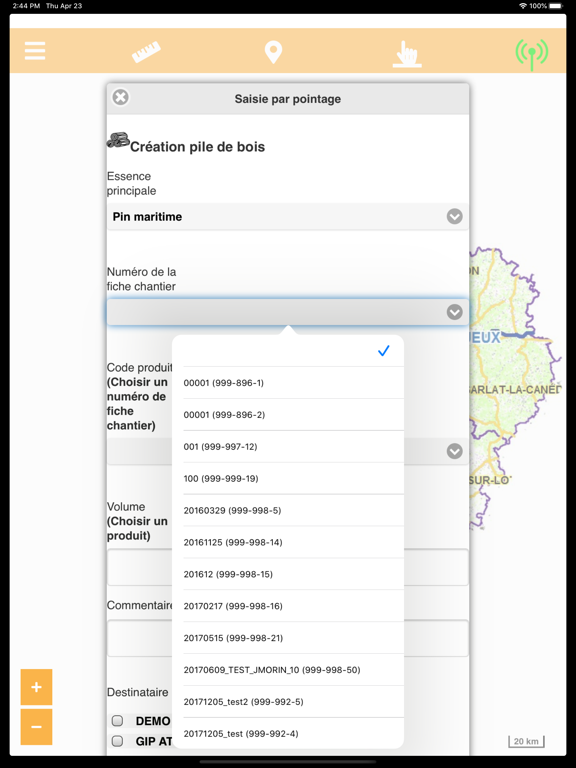The image size is (576, 768).
Task: Open the Code produit dropdown arrow
Action: (x=455, y=451)
